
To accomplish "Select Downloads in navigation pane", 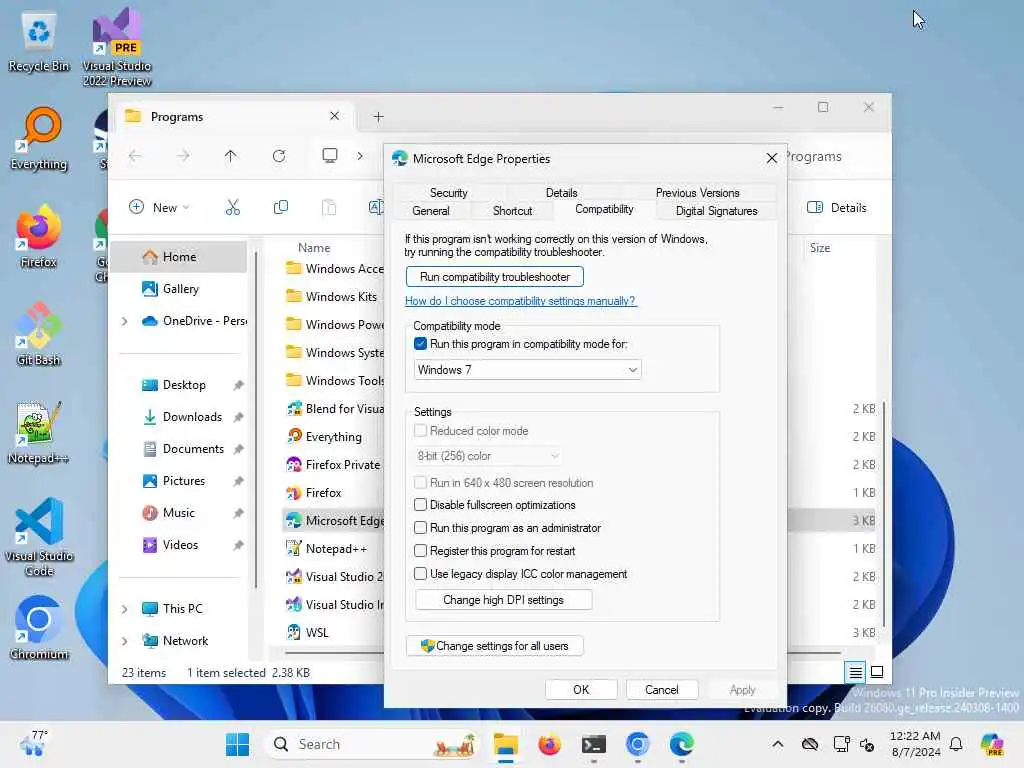I will point(179,417).
